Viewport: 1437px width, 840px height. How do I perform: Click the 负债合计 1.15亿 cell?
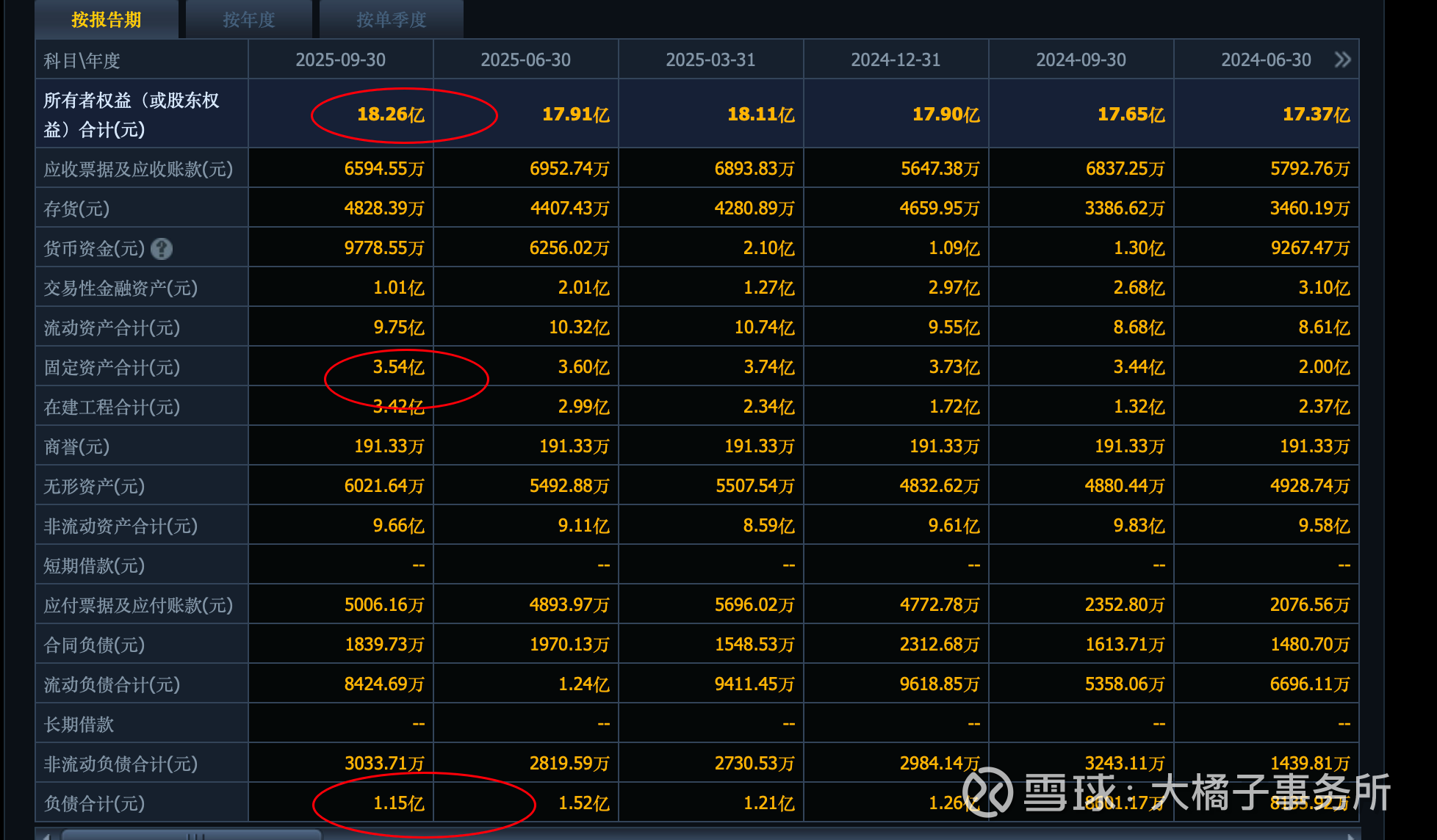(398, 803)
